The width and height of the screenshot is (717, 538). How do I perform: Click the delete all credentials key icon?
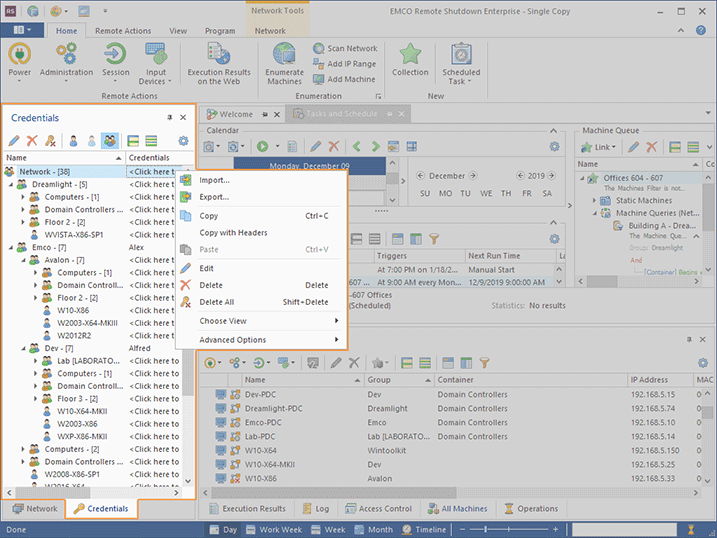click(49, 141)
